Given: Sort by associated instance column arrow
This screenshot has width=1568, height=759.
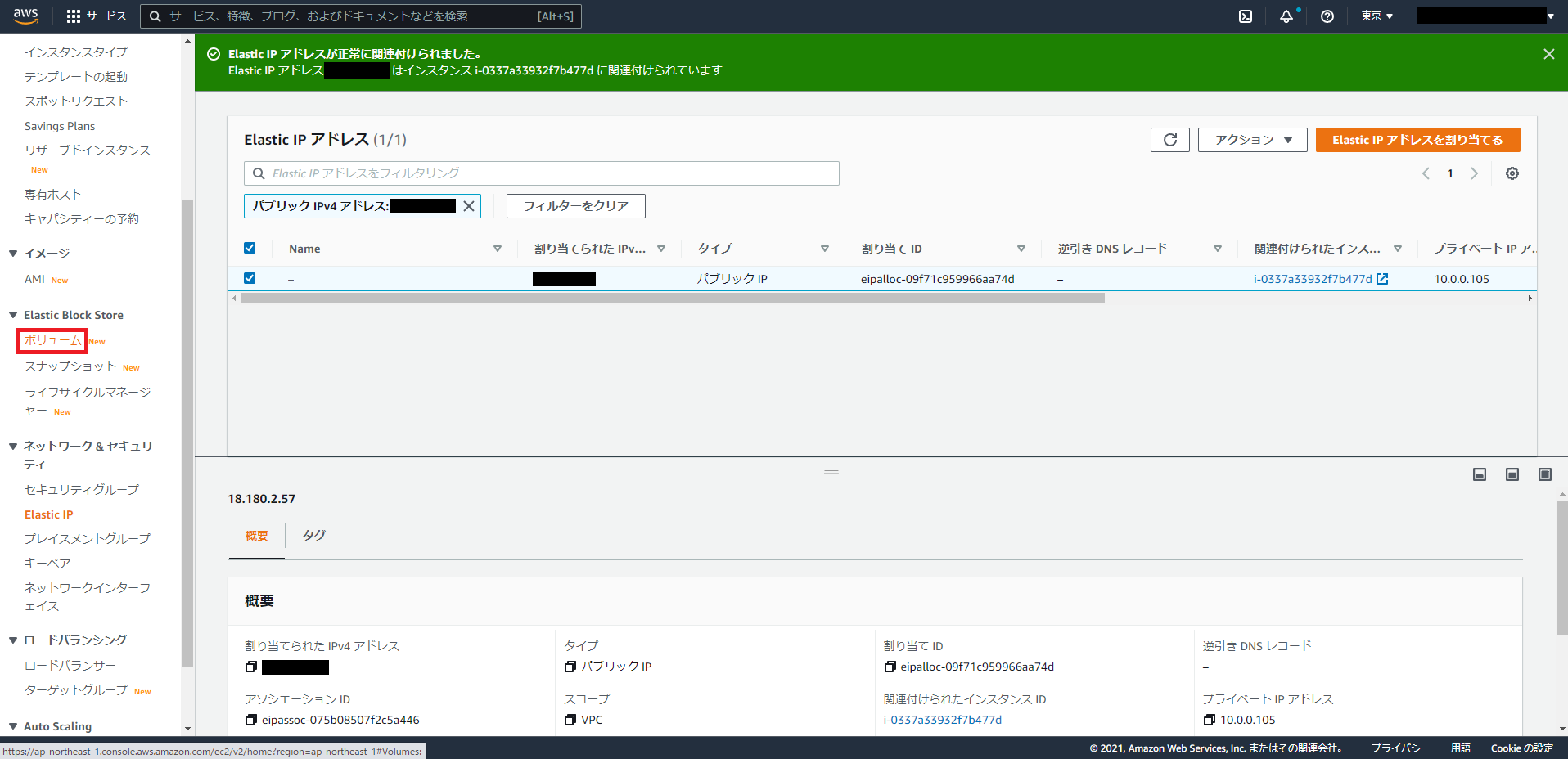Looking at the screenshot, I should [x=1398, y=249].
